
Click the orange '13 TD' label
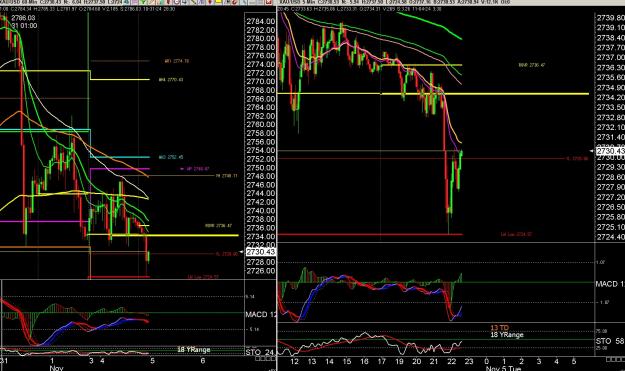coord(499,328)
